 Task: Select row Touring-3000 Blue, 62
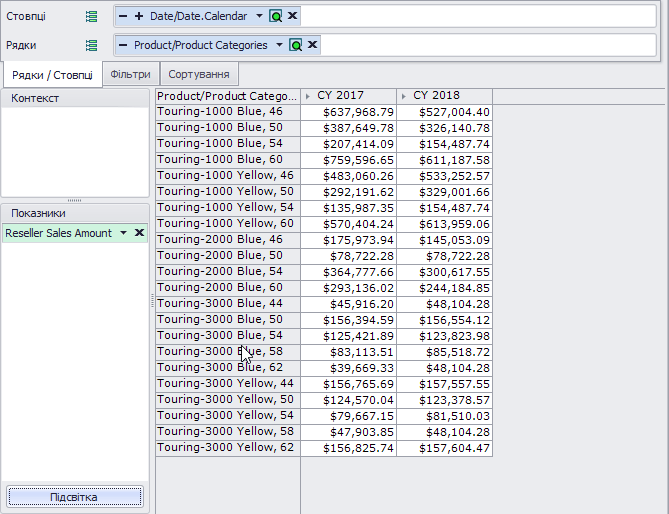coord(228,368)
